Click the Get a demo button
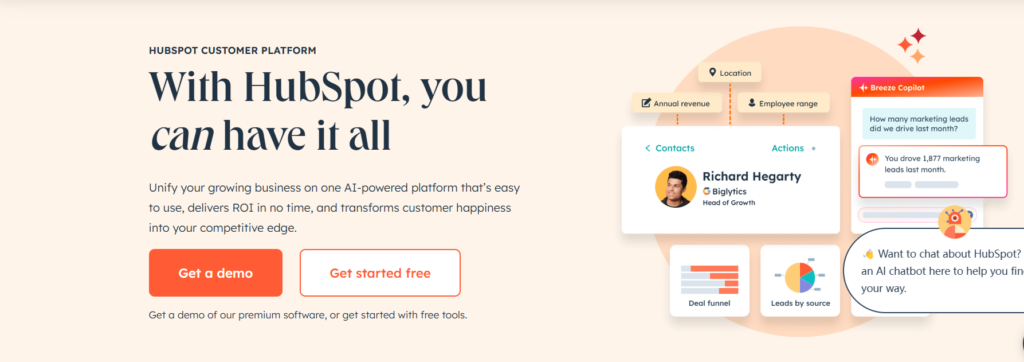1024x362 pixels. tap(216, 272)
